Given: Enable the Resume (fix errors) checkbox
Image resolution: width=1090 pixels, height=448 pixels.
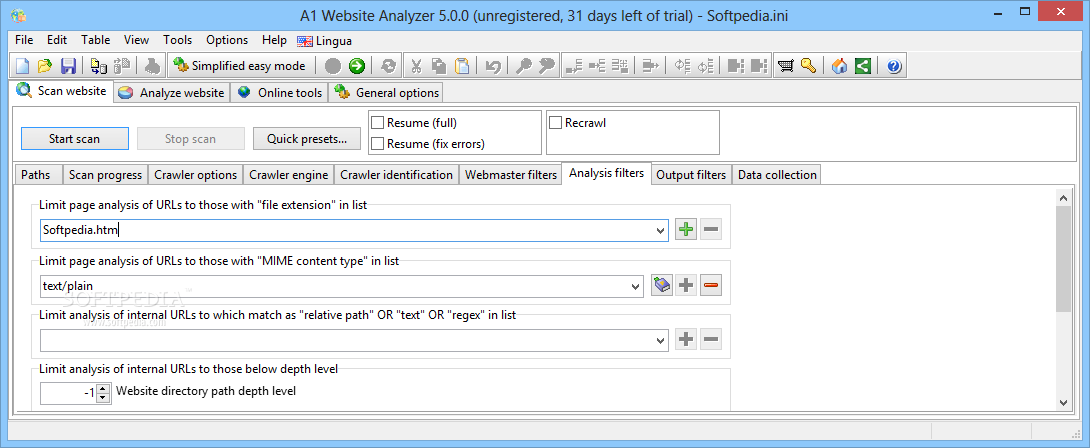Looking at the screenshot, I should [x=377, y=144].
